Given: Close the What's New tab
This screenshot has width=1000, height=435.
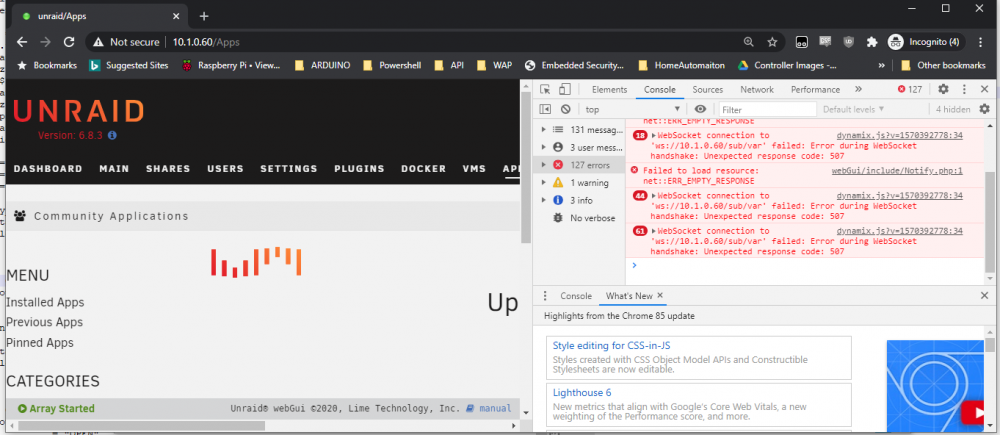Looking at the screenshot, I should point(660,295).
